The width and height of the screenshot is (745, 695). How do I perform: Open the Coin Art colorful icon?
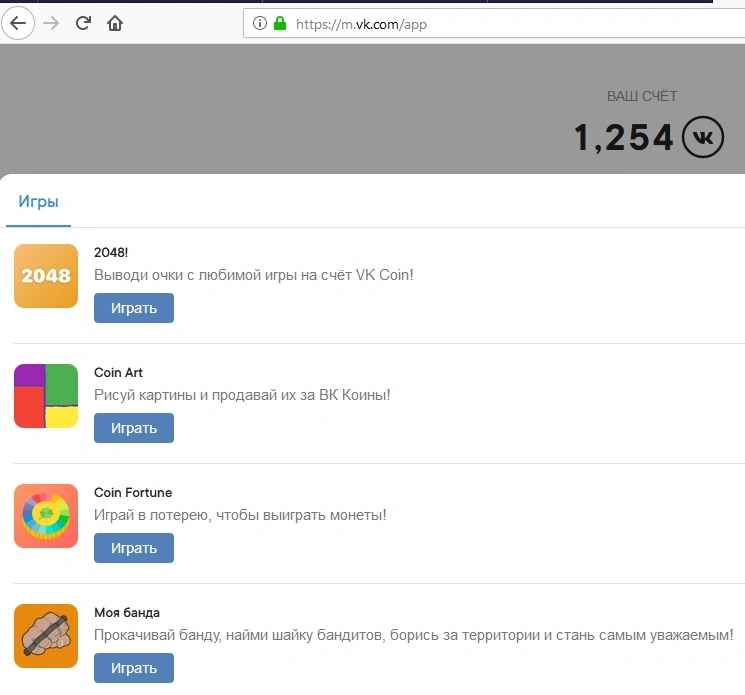46,396
